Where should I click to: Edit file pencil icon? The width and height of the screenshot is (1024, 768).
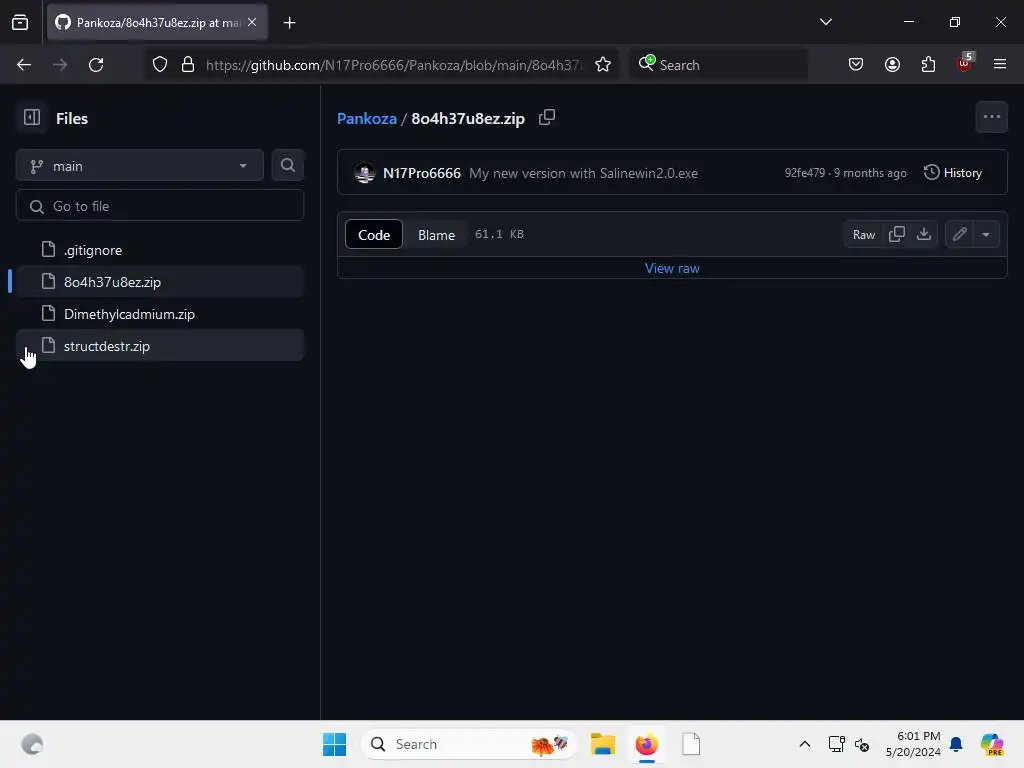[x=959, y=234]
